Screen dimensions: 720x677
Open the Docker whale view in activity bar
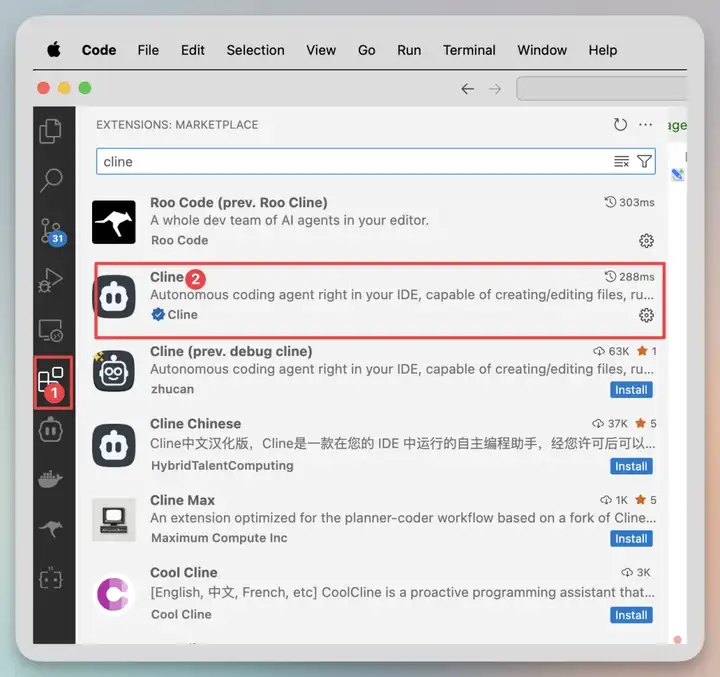51,480
